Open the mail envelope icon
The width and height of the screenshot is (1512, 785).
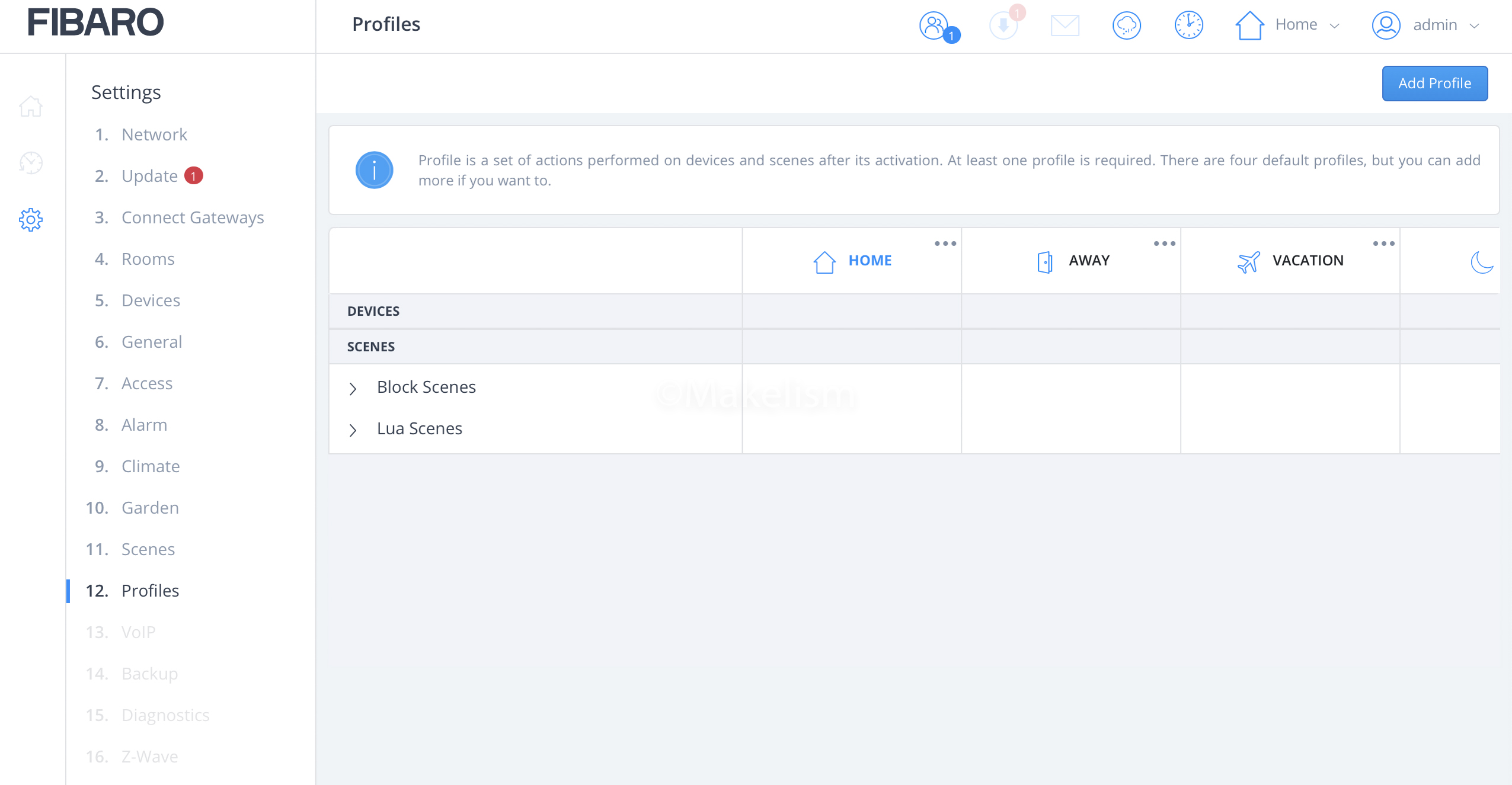(x=1065, y=25)
